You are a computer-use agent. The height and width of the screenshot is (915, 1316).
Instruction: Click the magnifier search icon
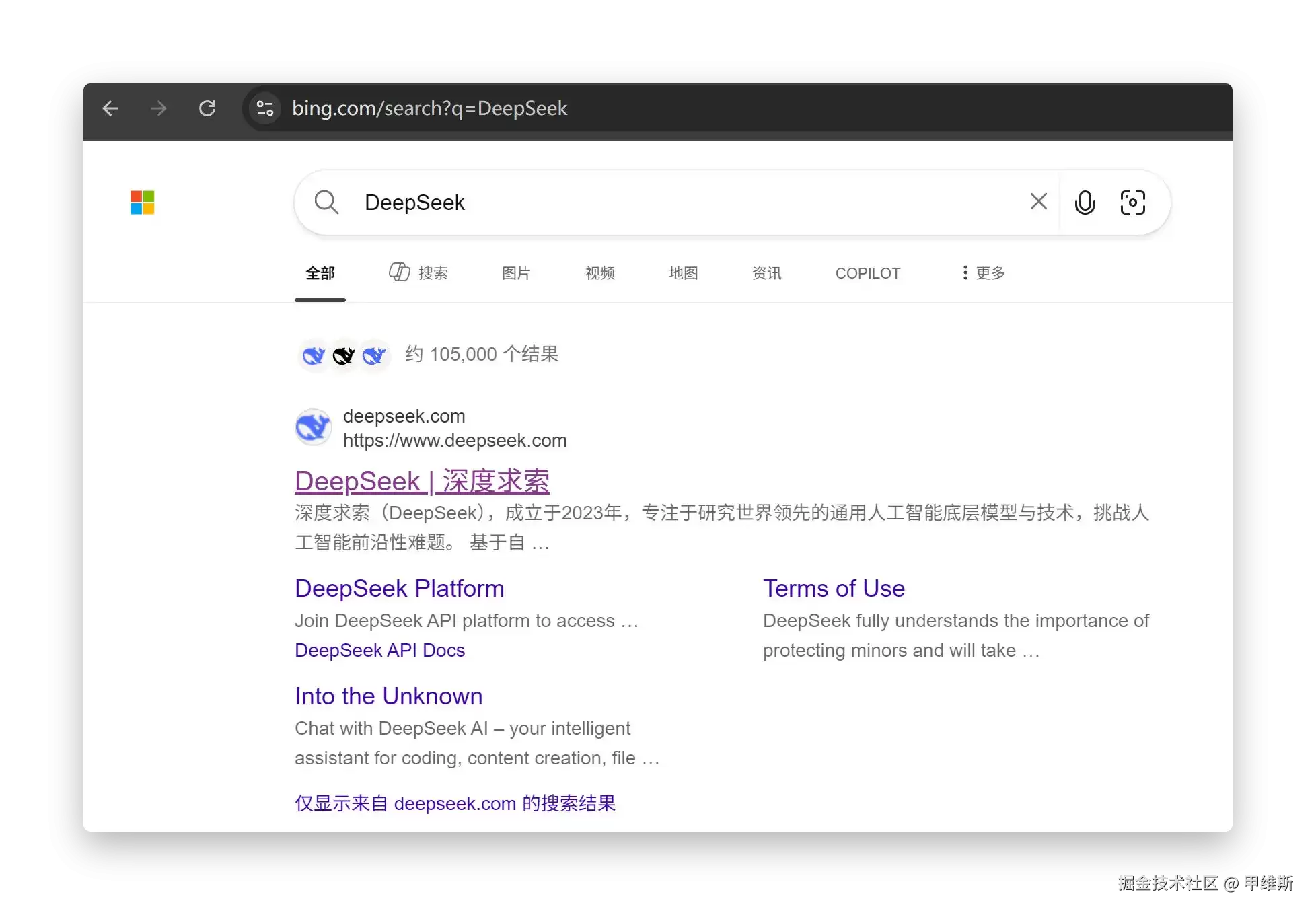326,202
